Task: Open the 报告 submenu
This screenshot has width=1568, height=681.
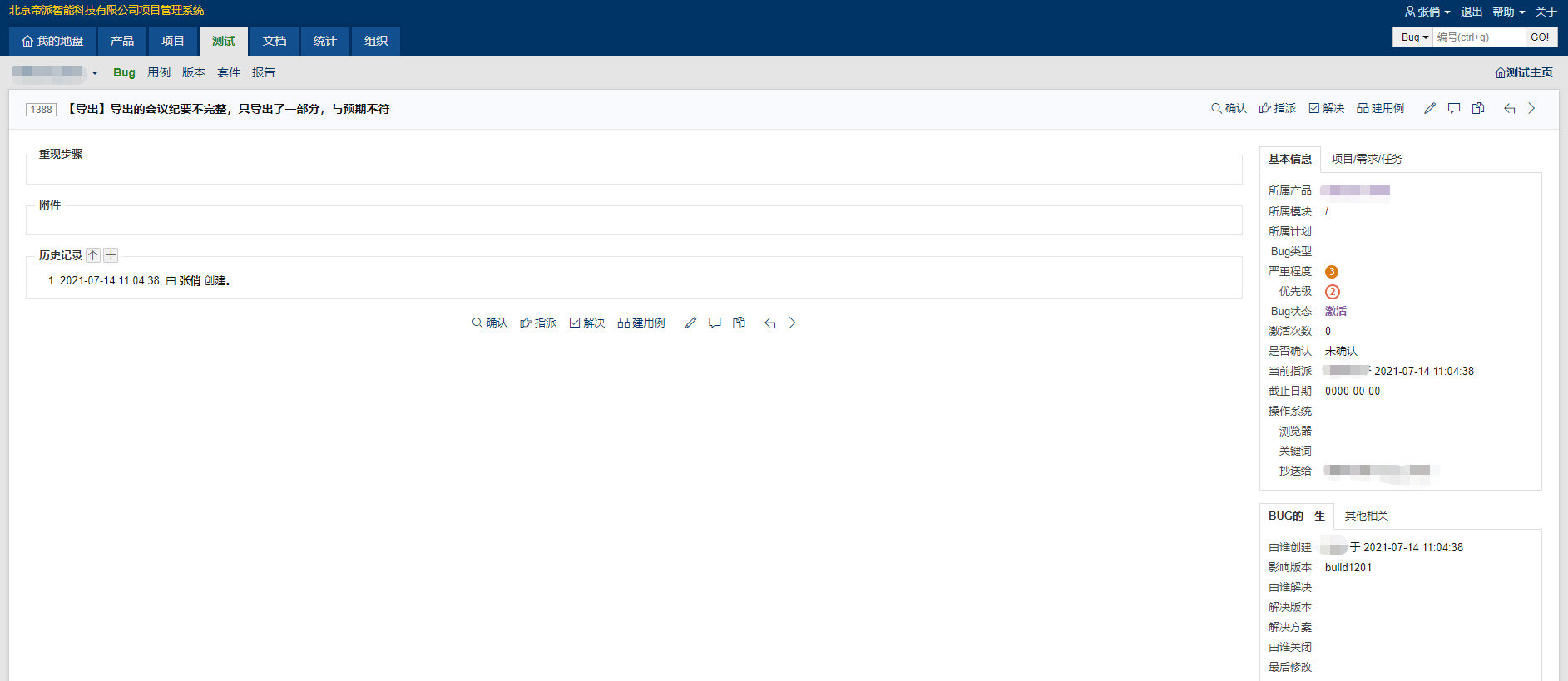Action: [264, 73]
